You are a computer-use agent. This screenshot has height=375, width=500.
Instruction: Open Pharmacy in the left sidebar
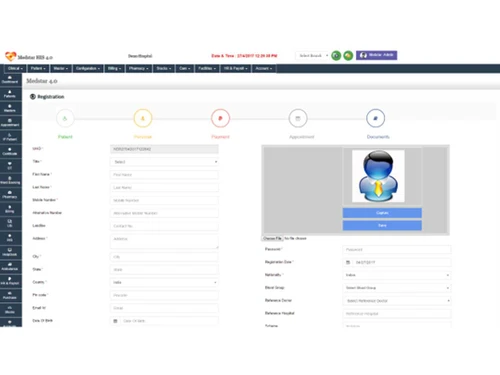[x=10, y=195]
